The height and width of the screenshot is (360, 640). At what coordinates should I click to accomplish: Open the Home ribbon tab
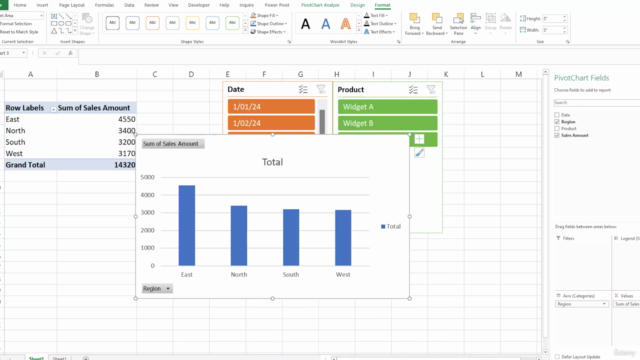pos(20,5)
